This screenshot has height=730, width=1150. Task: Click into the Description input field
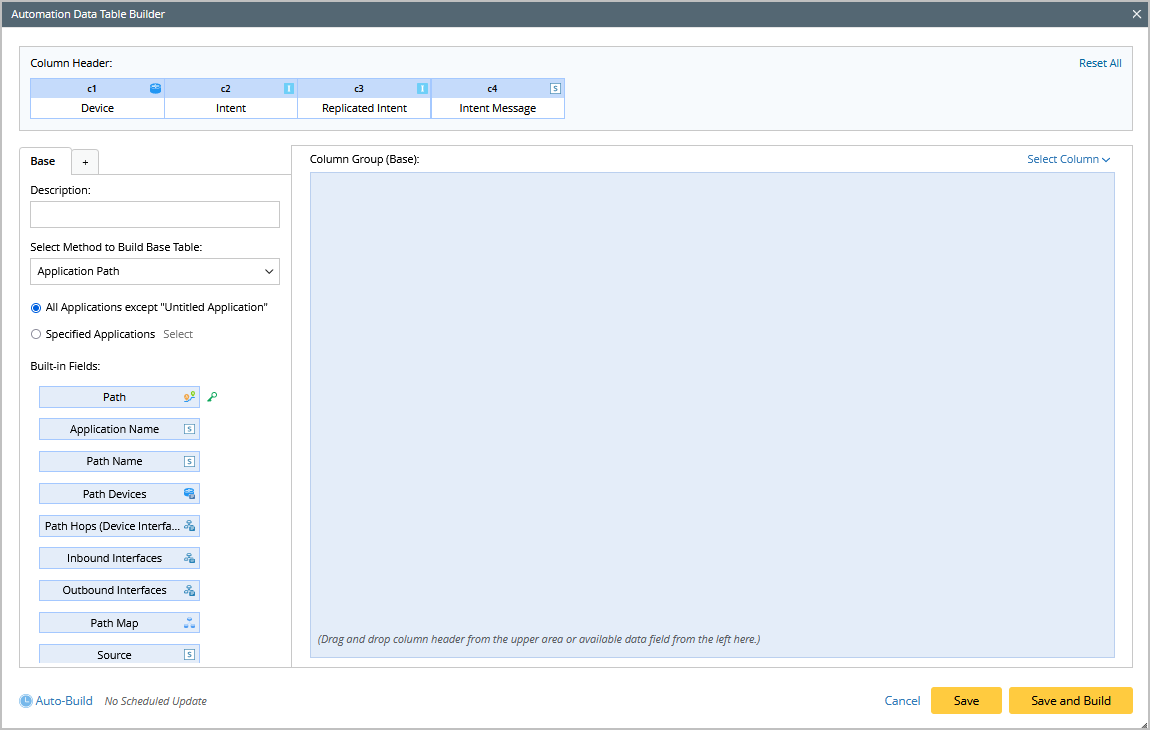click(155, 214)
